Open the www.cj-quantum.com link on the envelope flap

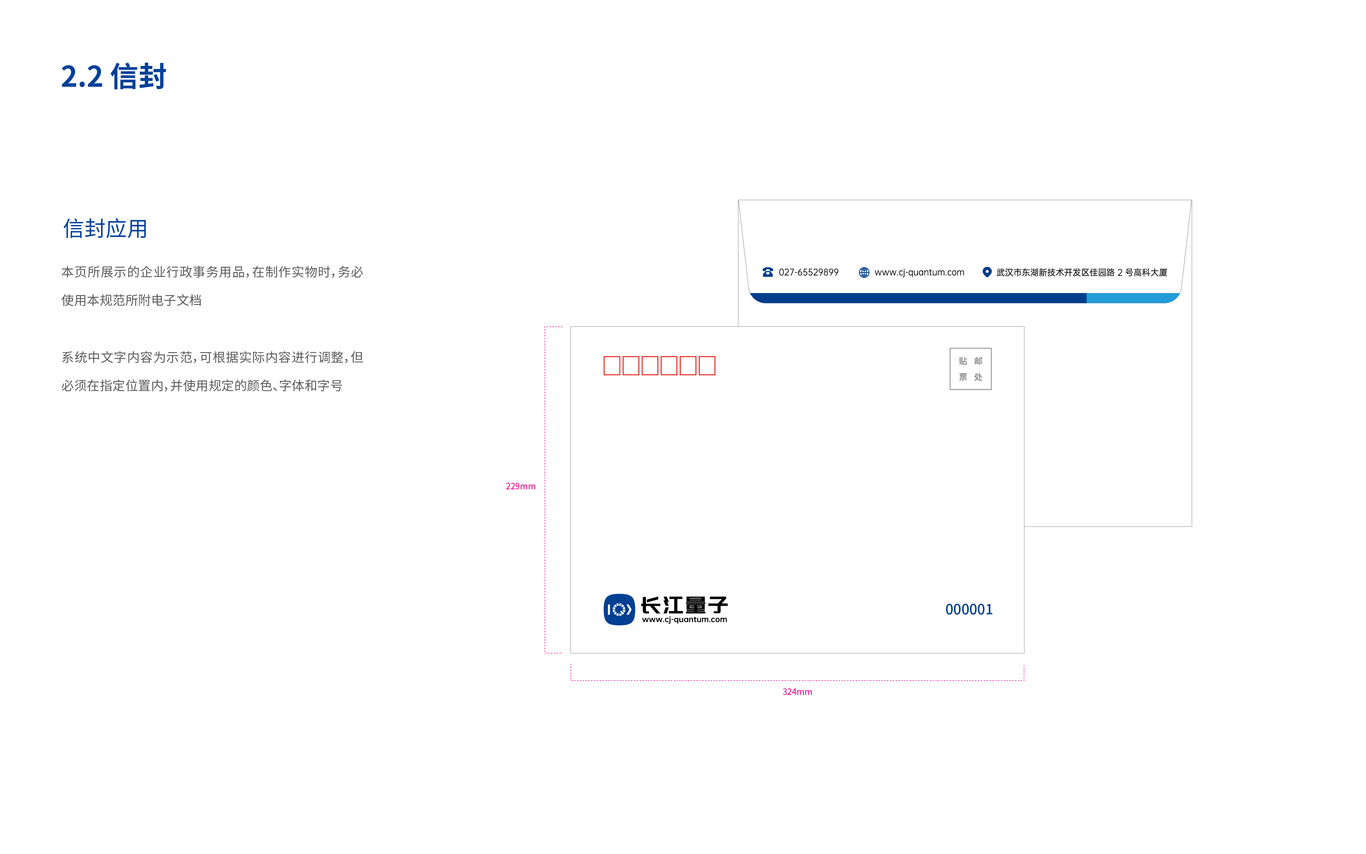pyautogui.click(x=919, y=272)
